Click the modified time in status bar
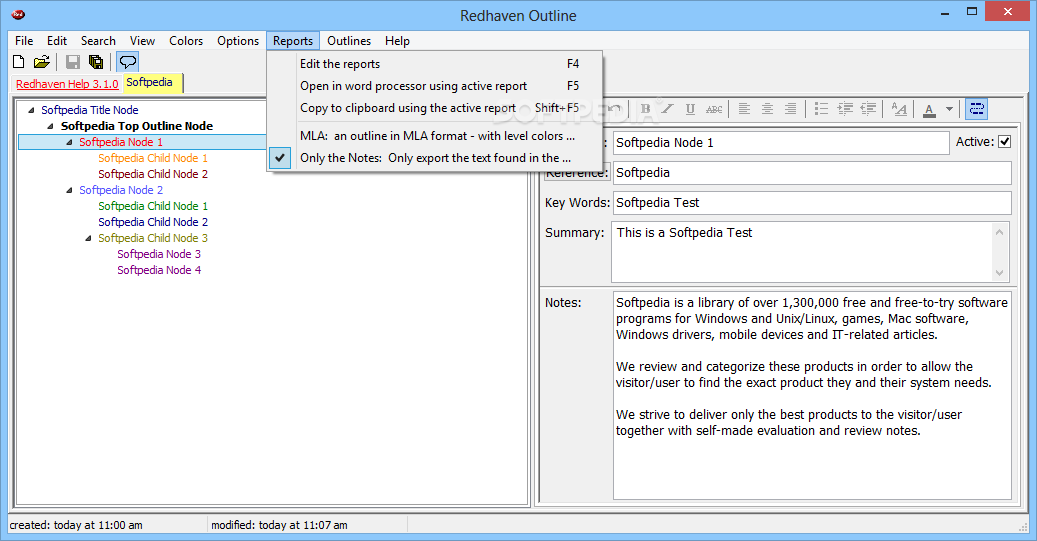 click(x=279, y=525)
